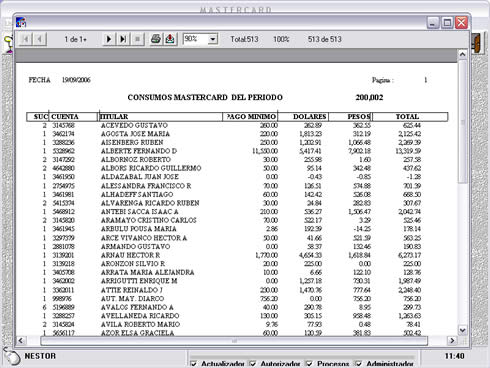The width and height of the screenshot is (490, 368).
Task: Click the stop loading button
Action: pyautogui.click(x=137, y=39)
